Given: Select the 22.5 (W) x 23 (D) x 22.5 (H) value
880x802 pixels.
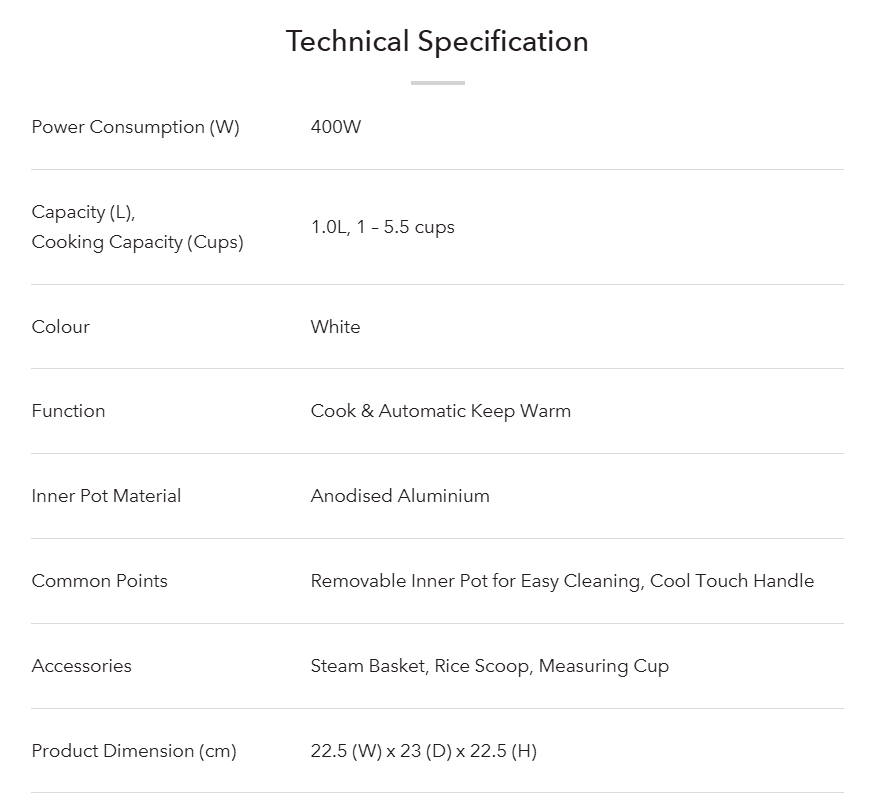Looking at the screenshot, I should [x=424, y=751].
